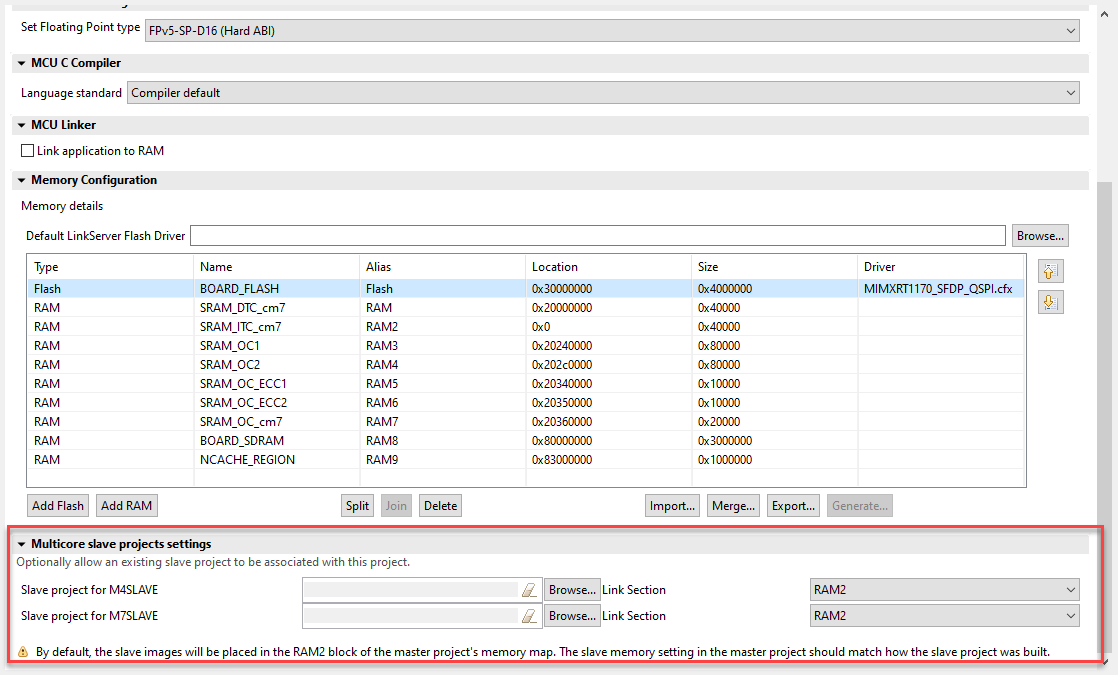
Task: Click the pencil icon beside M7SLAVE project field
Action: tap(529, 615)
